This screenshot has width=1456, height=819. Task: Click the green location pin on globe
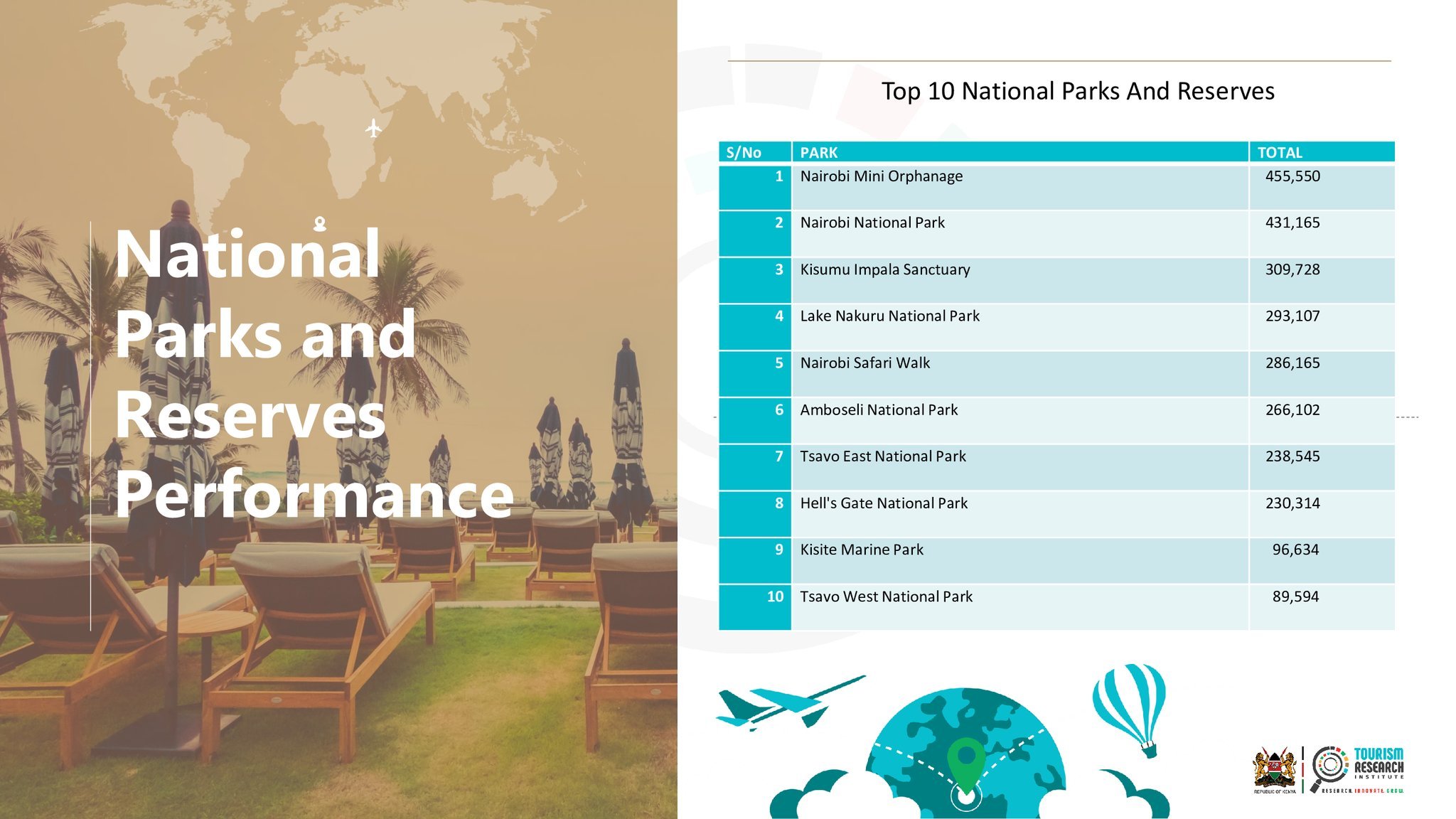pos(965,764)
